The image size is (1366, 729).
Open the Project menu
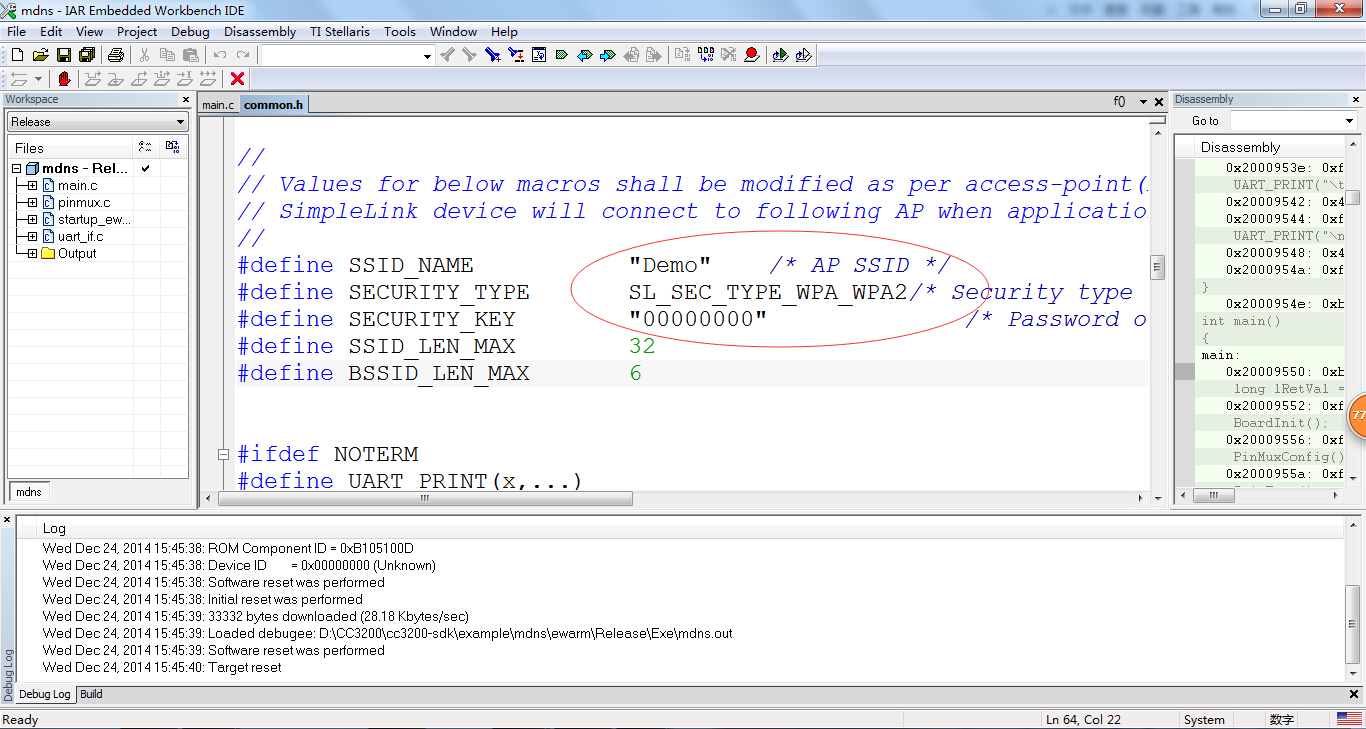(137, 31)
